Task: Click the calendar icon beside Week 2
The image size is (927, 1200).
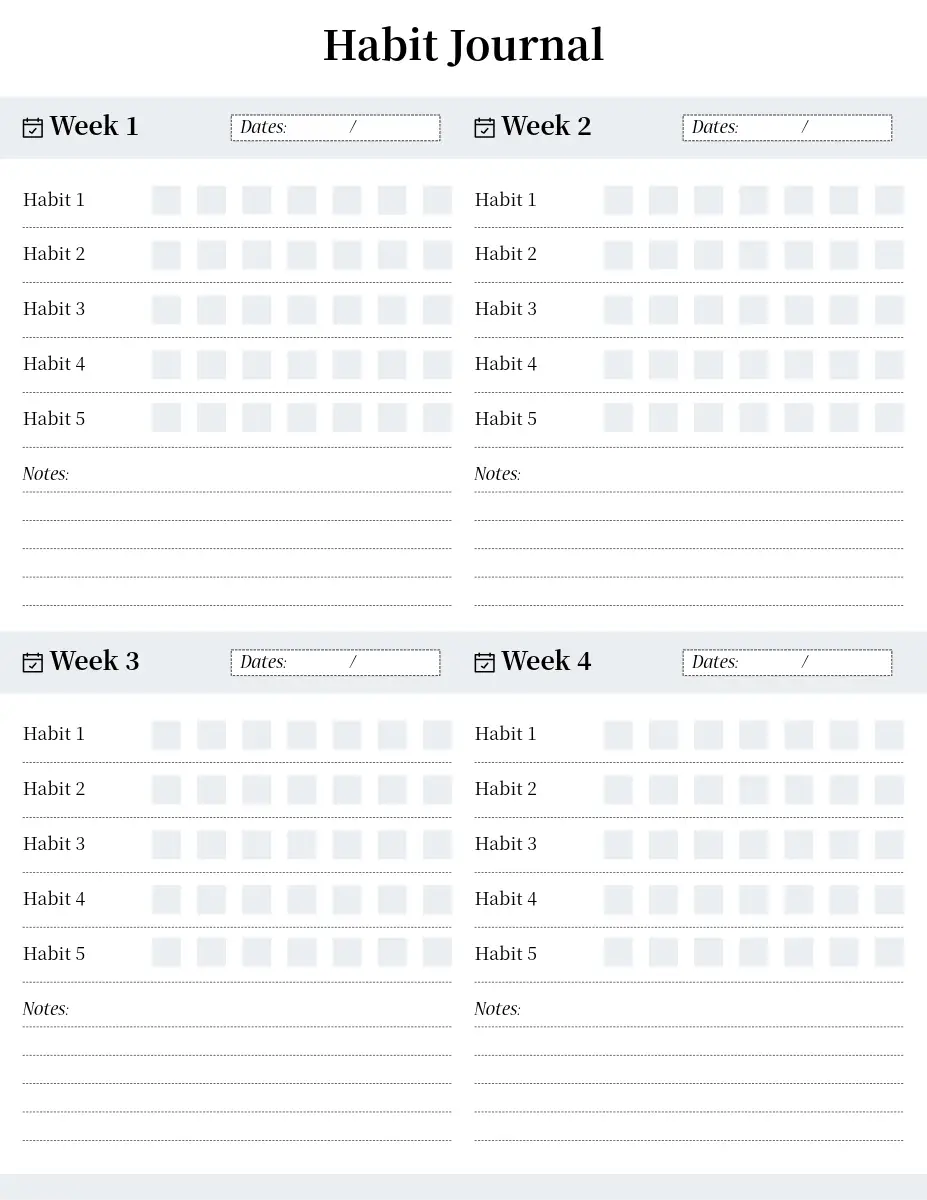Action: [x=485, y=128]
